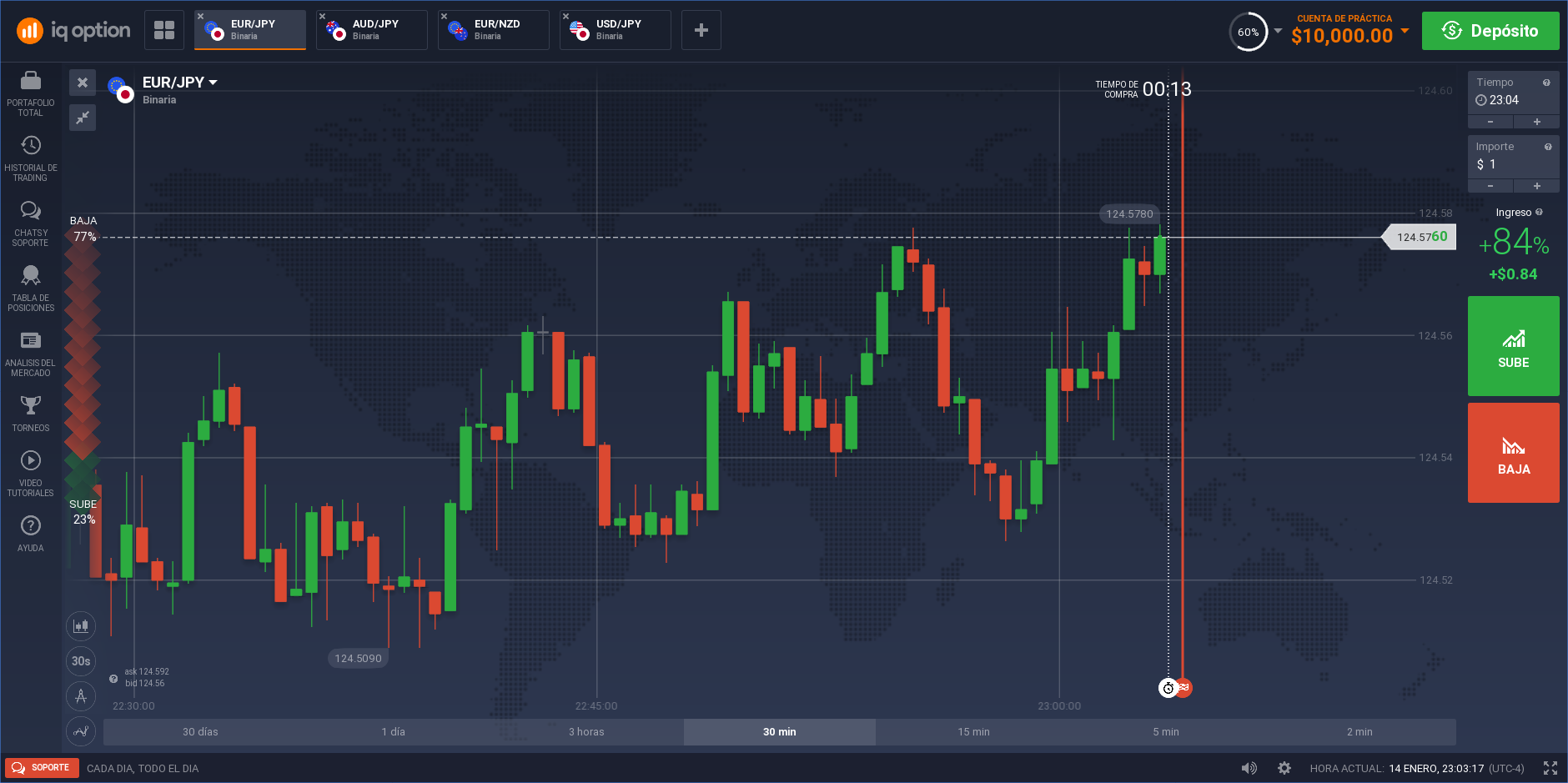Click the 124.5780 high price label
Screen dimensions: 1568x783
(1129, 214)
